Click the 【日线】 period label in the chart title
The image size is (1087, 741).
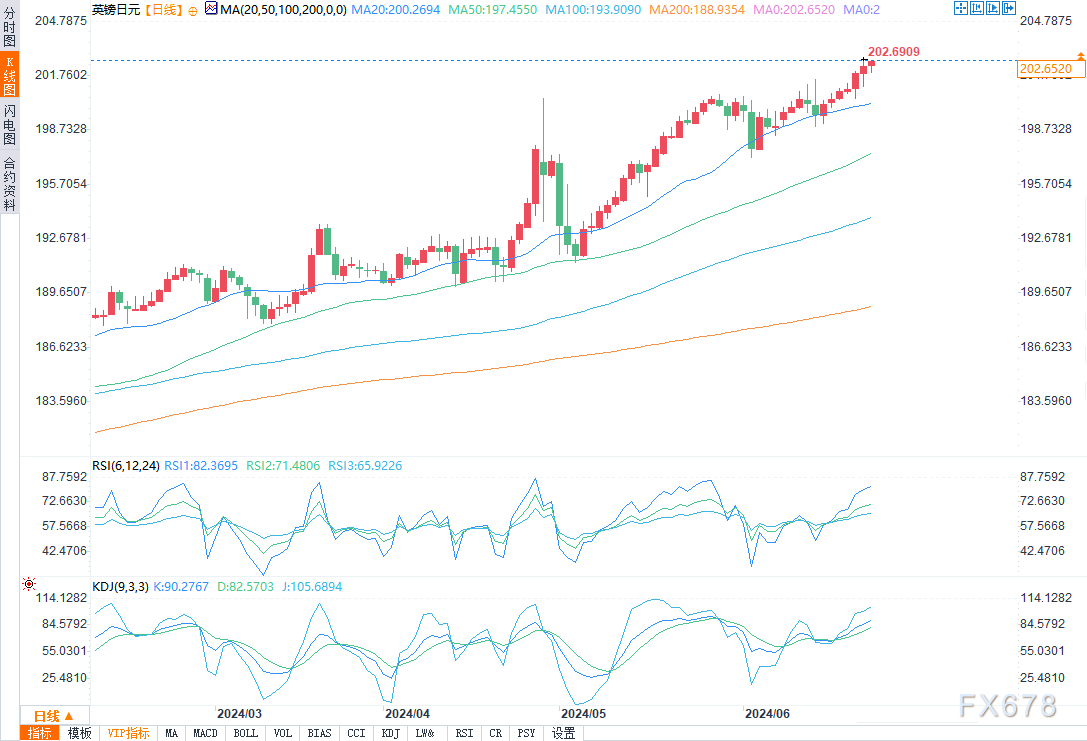click(164, 10)
